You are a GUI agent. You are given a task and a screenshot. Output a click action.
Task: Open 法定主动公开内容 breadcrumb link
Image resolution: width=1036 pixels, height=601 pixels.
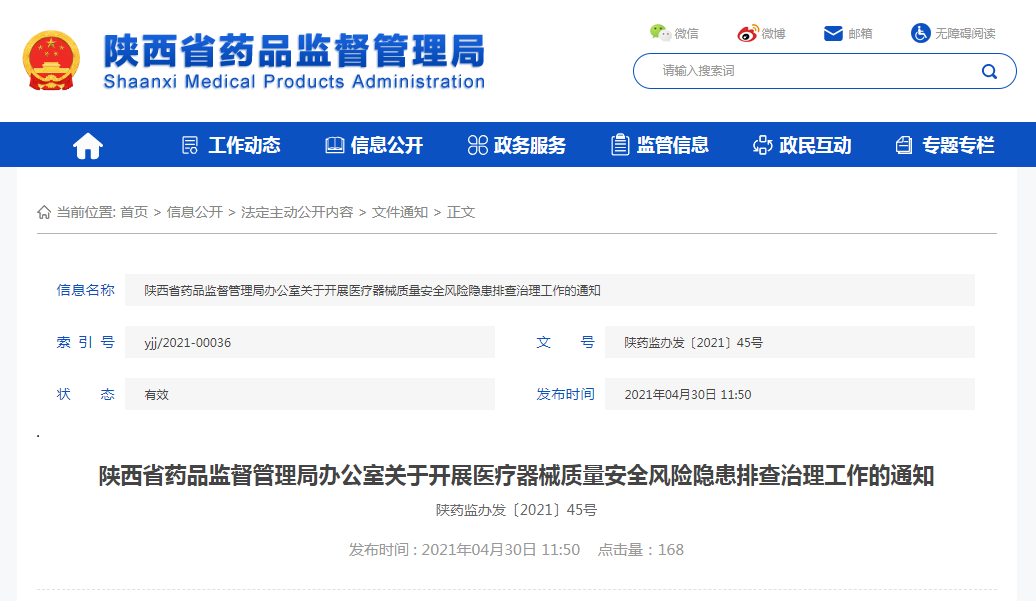(x=297, y=212)
